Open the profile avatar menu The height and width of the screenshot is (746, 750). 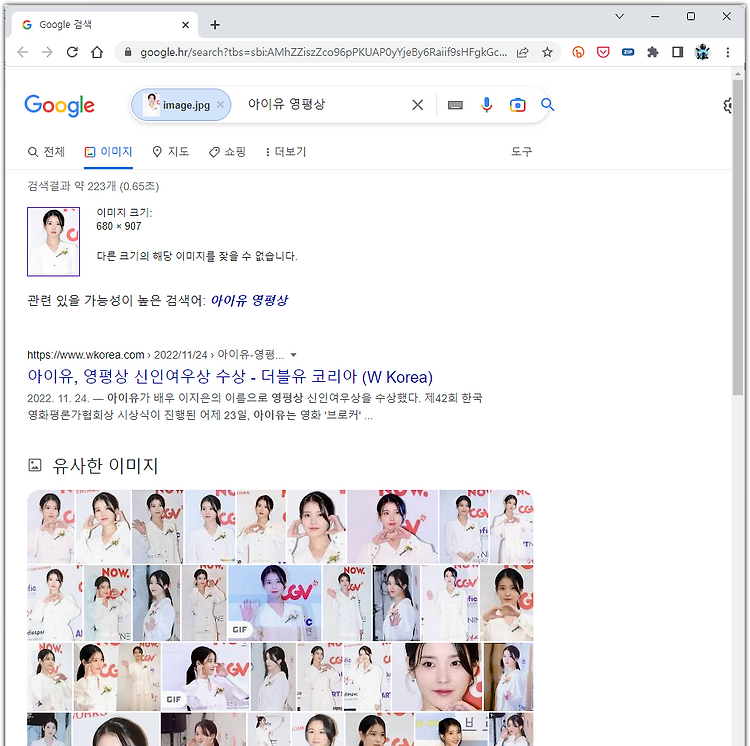click(702, 52)
